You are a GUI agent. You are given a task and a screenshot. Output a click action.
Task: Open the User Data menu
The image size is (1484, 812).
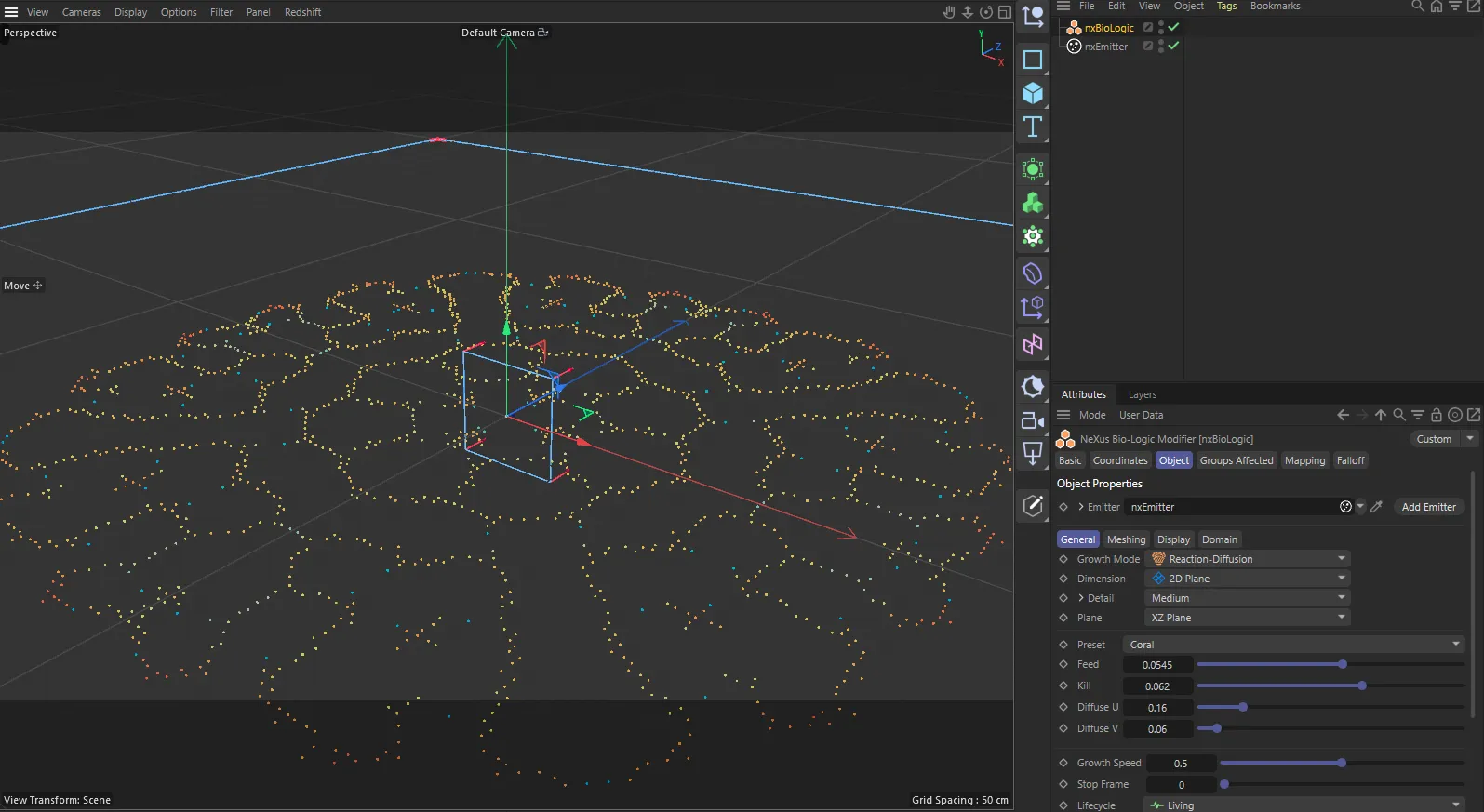click(x=1141, y=415)
